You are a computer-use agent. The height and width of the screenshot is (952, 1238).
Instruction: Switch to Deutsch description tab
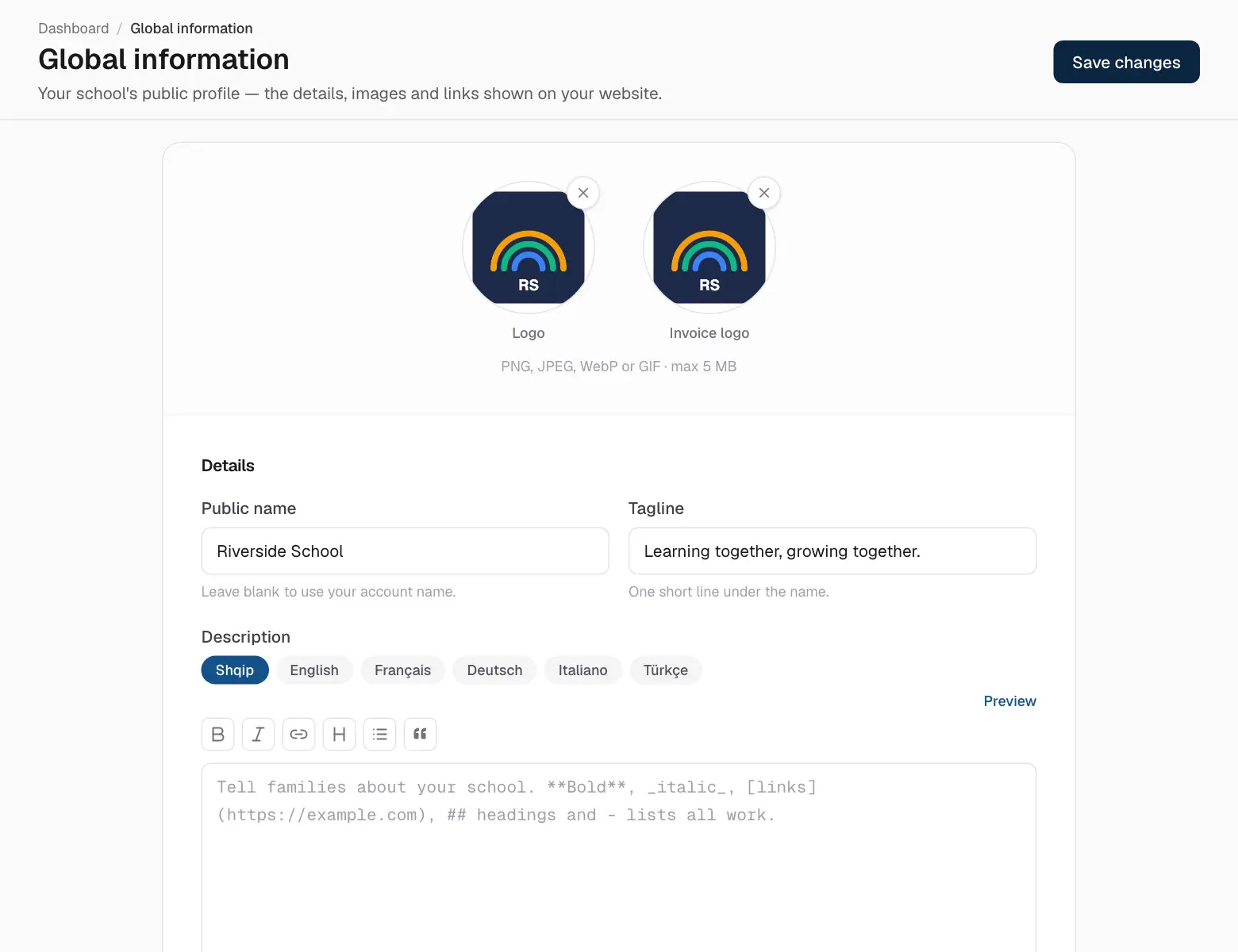coord(495,670)
